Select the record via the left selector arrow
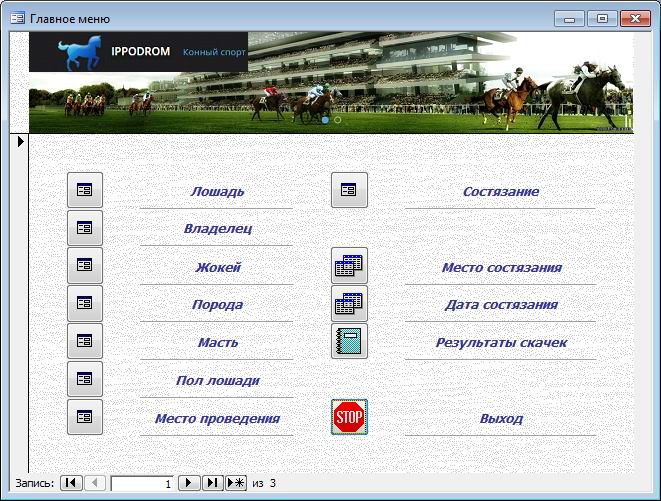This screenshot has height=501, width=661. click(20, 142)
